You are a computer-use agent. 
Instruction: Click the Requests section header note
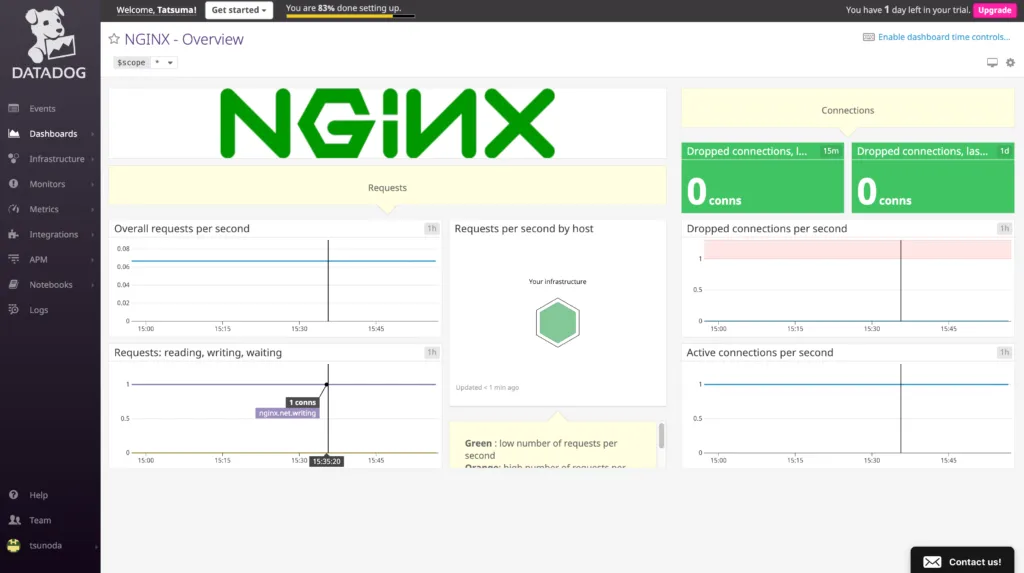click(387, 187)
